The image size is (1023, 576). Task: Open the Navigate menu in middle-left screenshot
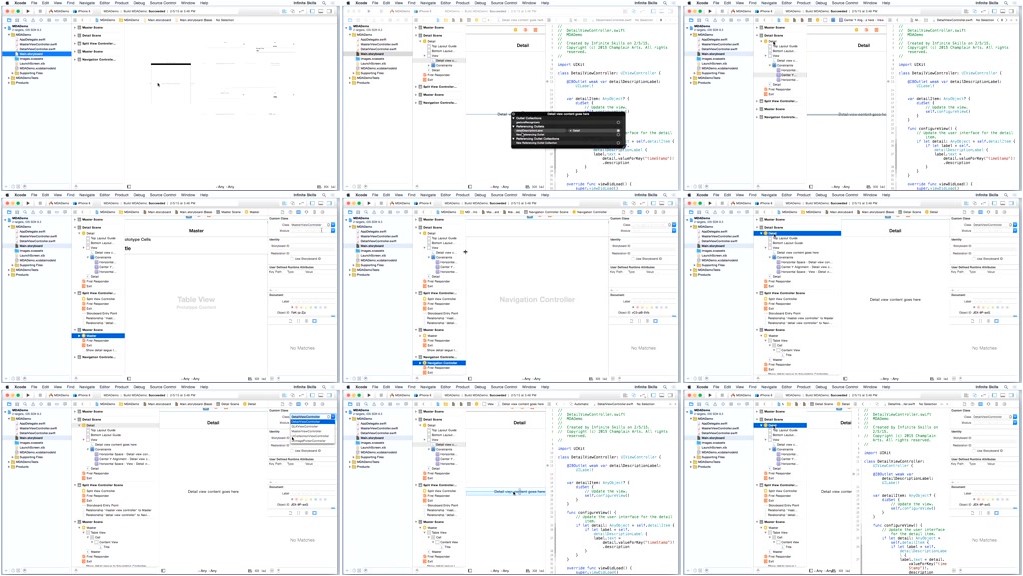[x=87, y=195]
